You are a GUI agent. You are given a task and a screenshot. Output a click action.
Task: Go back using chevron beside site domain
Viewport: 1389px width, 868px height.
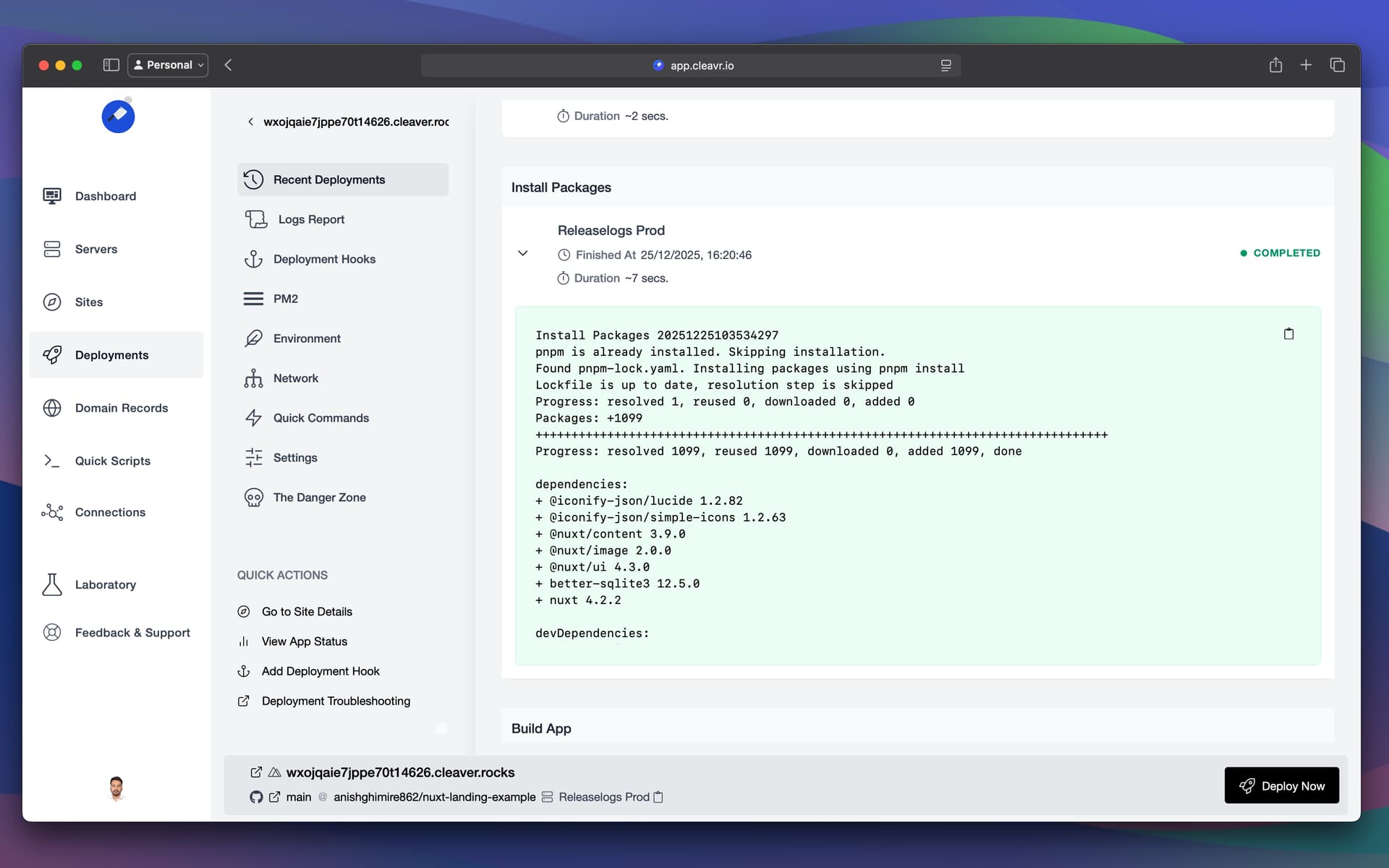[x=250, y=122]
